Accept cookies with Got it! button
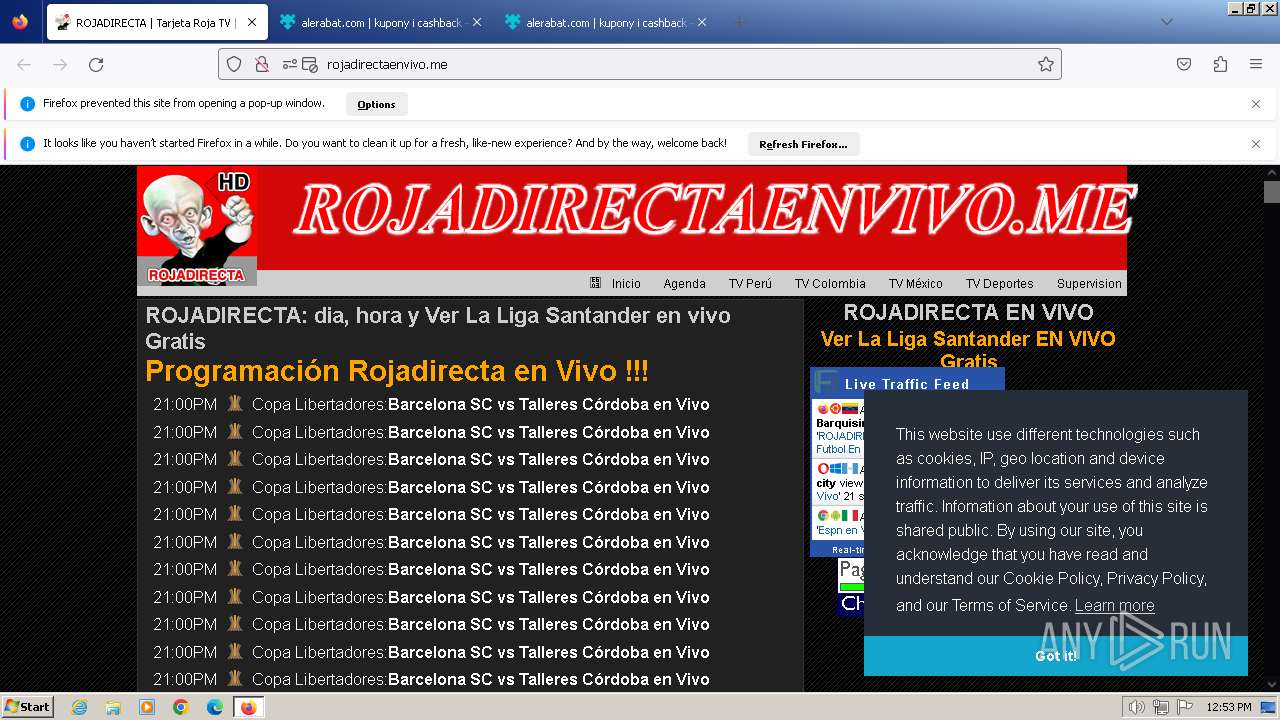Screen dimensions: 1280x720 (x=1056, y=656)
